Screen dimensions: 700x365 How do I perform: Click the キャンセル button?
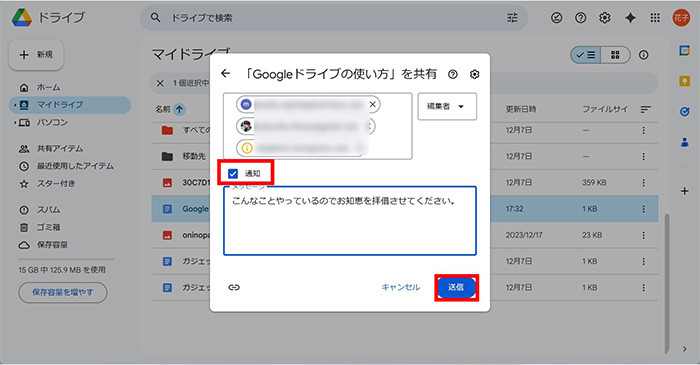point(400,287)
